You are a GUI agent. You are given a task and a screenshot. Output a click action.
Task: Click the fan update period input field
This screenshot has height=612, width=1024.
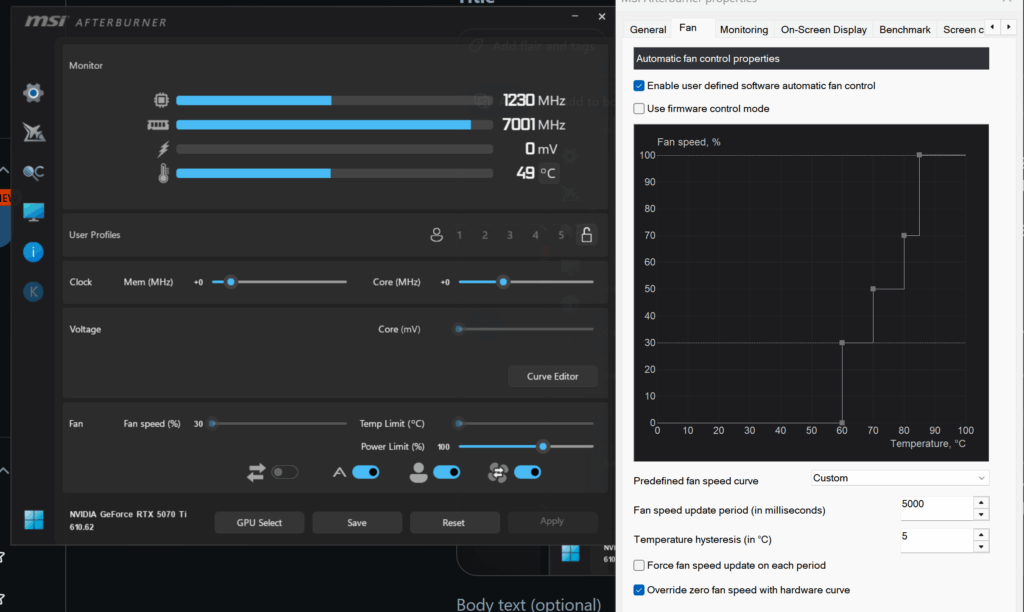click(x=936, y=508)
